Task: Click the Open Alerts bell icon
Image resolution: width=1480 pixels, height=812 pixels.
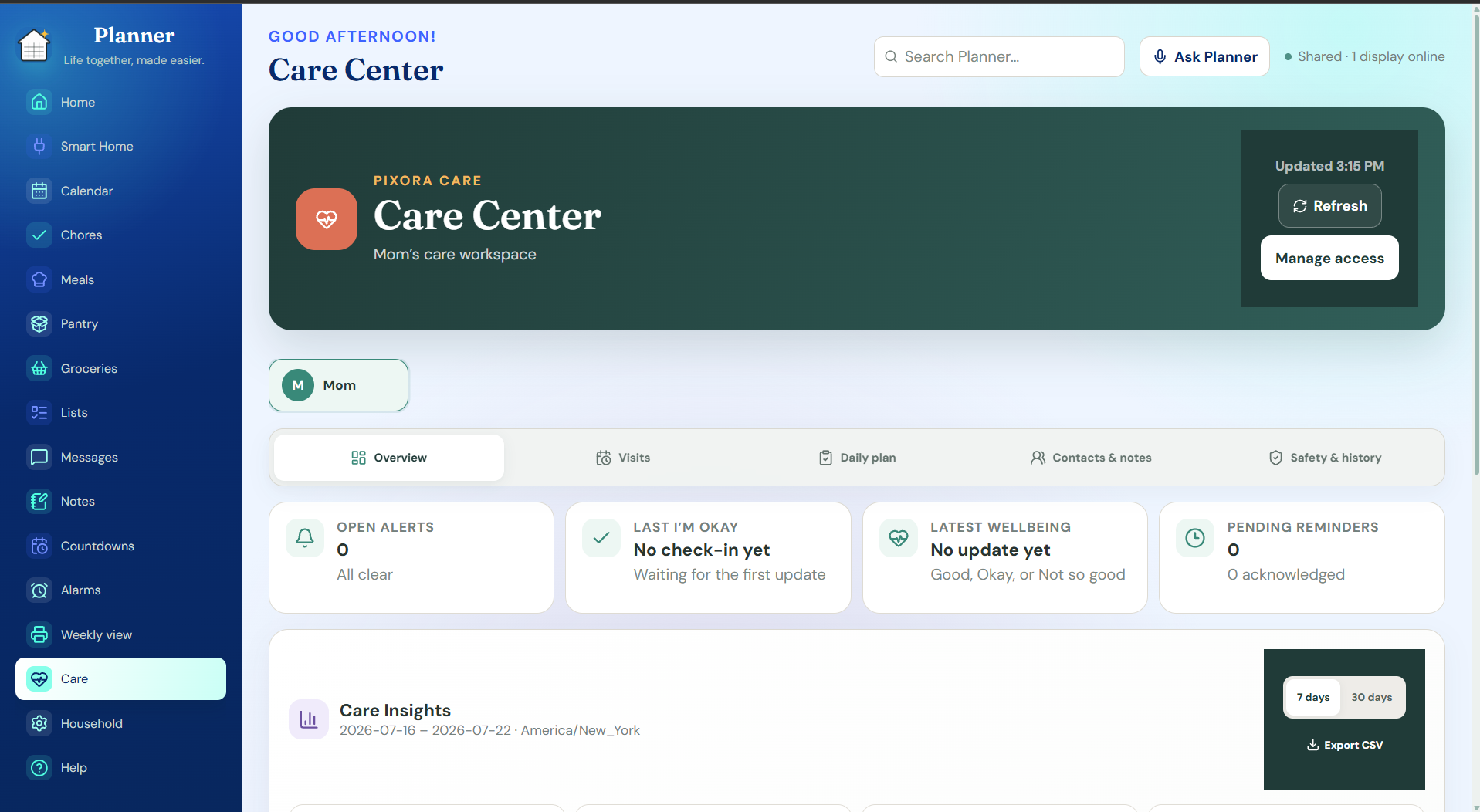Action: (x=305, y=538)
